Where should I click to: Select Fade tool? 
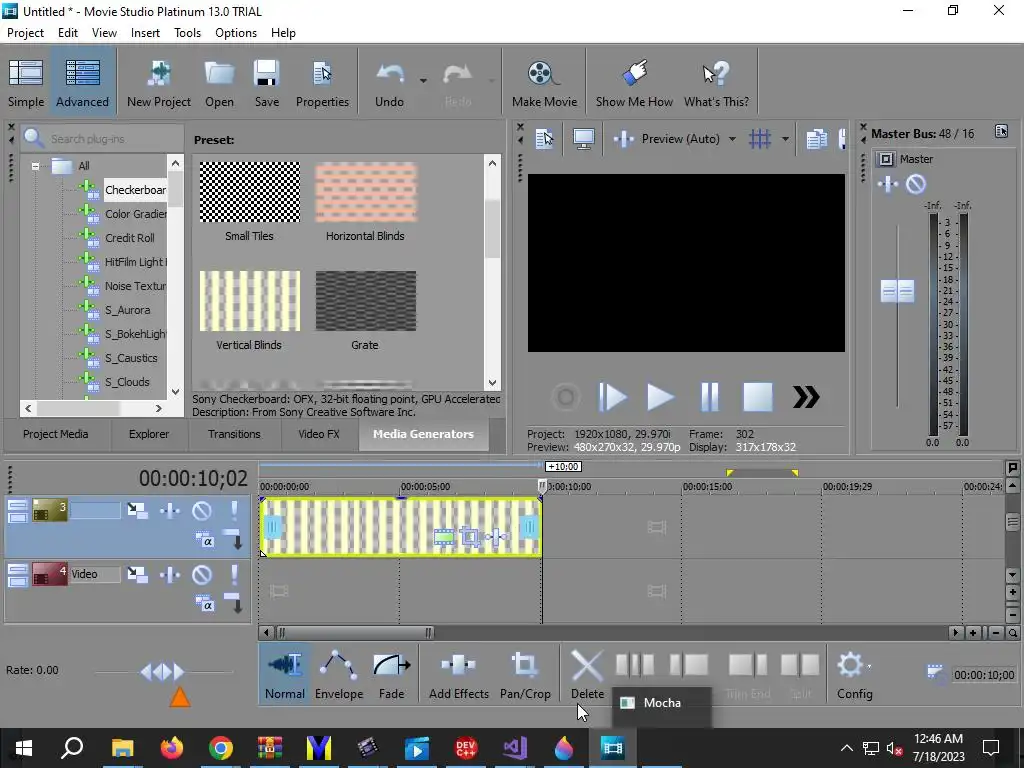pyautogui.click(x=391, y=675)
